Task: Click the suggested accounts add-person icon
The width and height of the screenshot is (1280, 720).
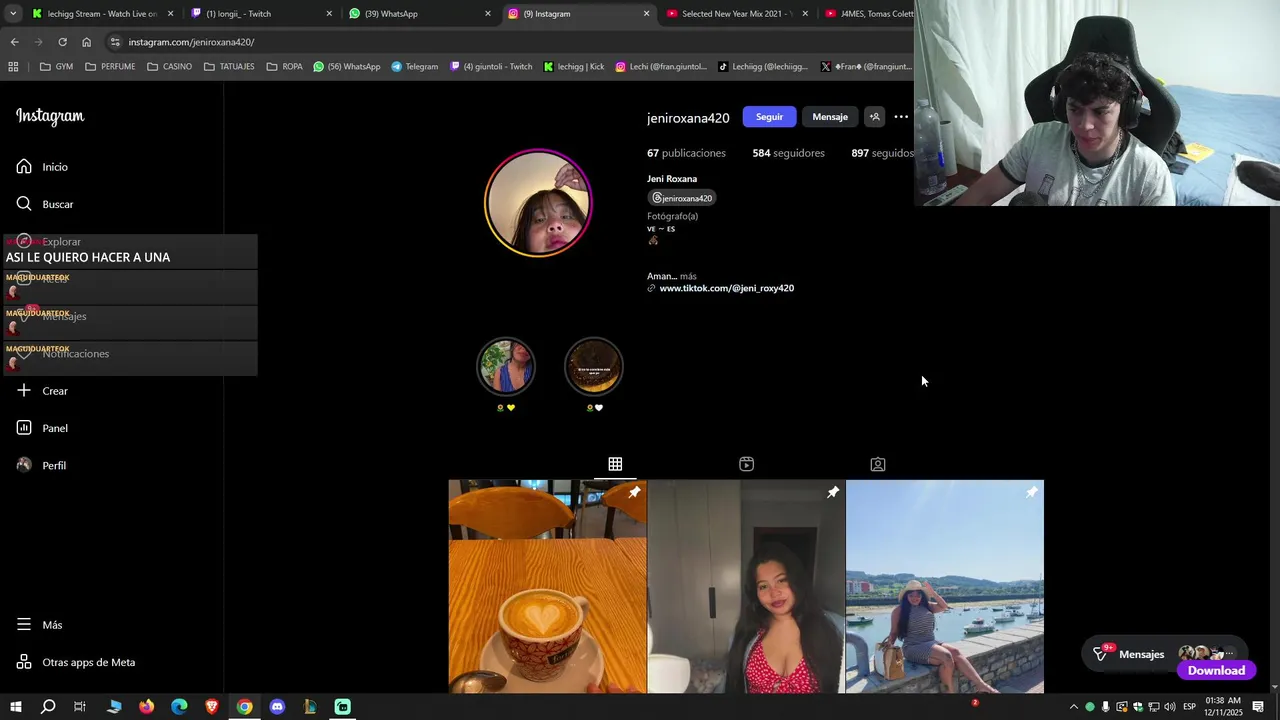Action: point(875,117)
